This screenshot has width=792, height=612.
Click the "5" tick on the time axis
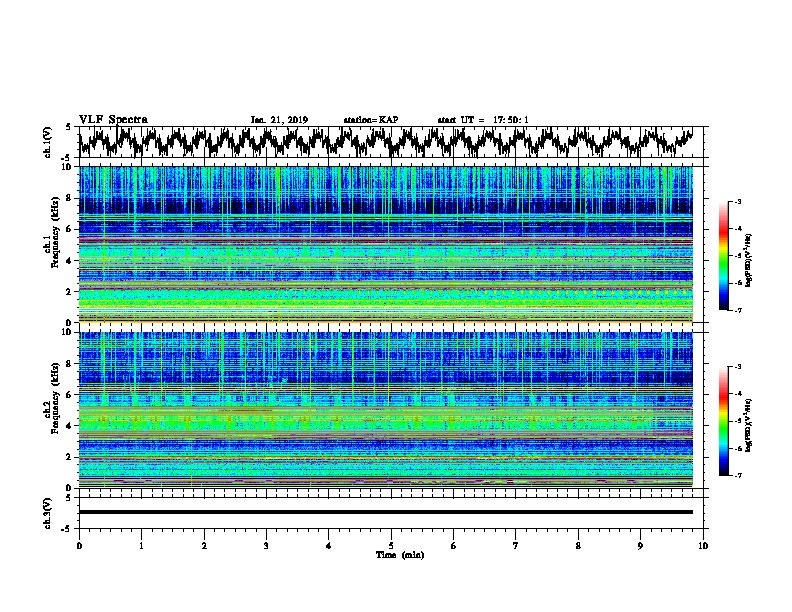click(x=391, y=546)
